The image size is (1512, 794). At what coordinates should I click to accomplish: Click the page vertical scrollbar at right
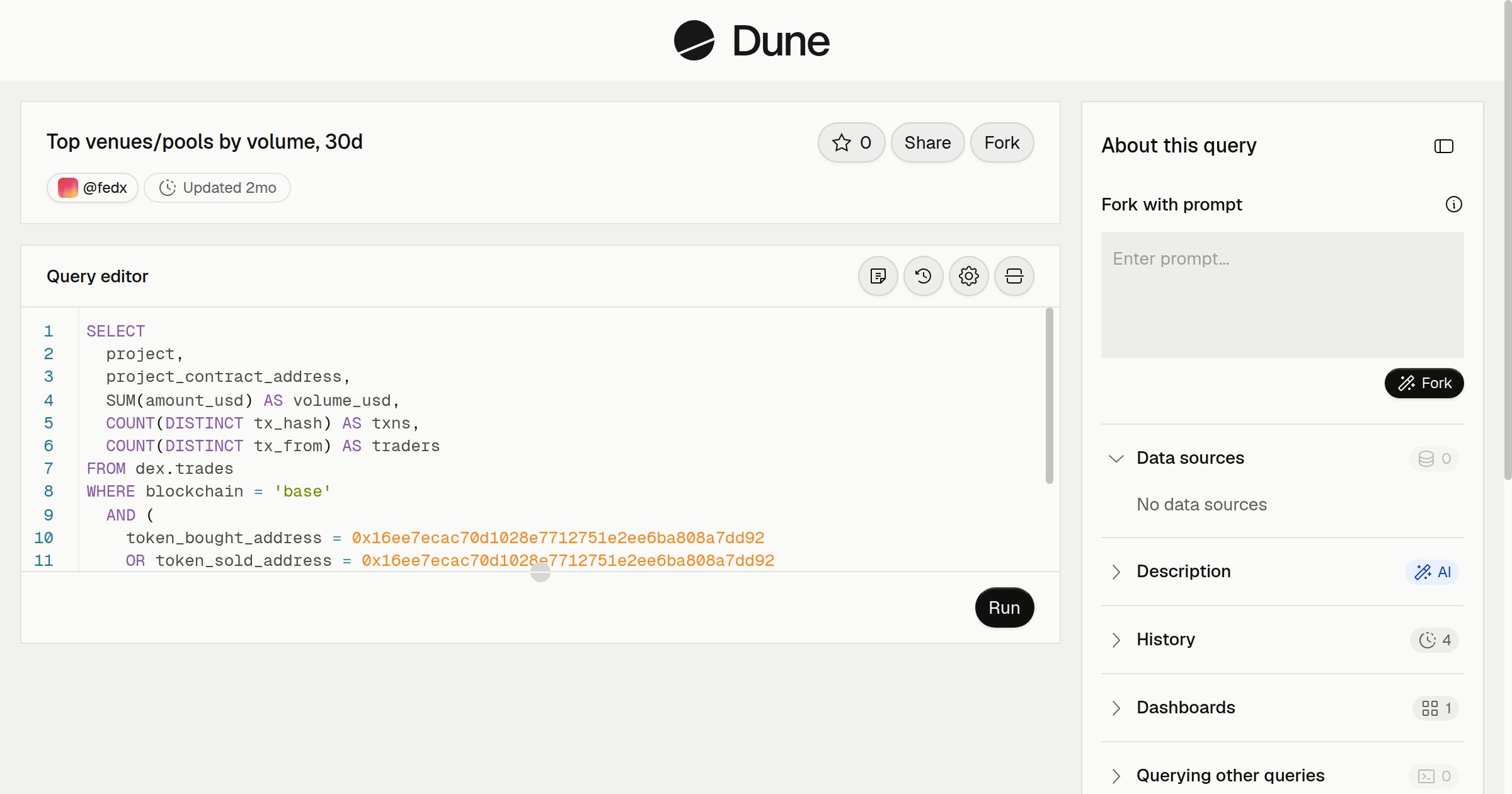(1507, 239)
